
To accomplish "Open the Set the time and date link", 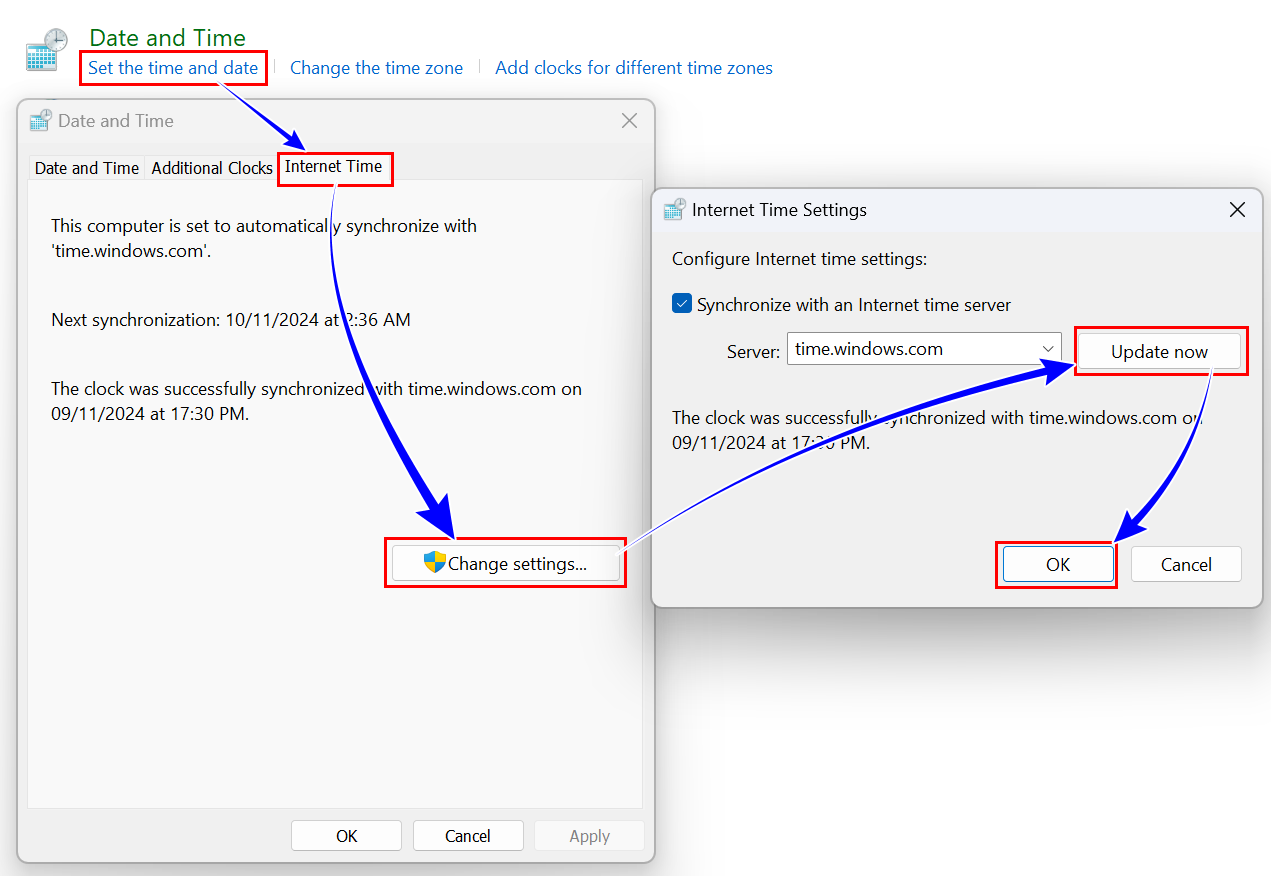I will 173,68.
